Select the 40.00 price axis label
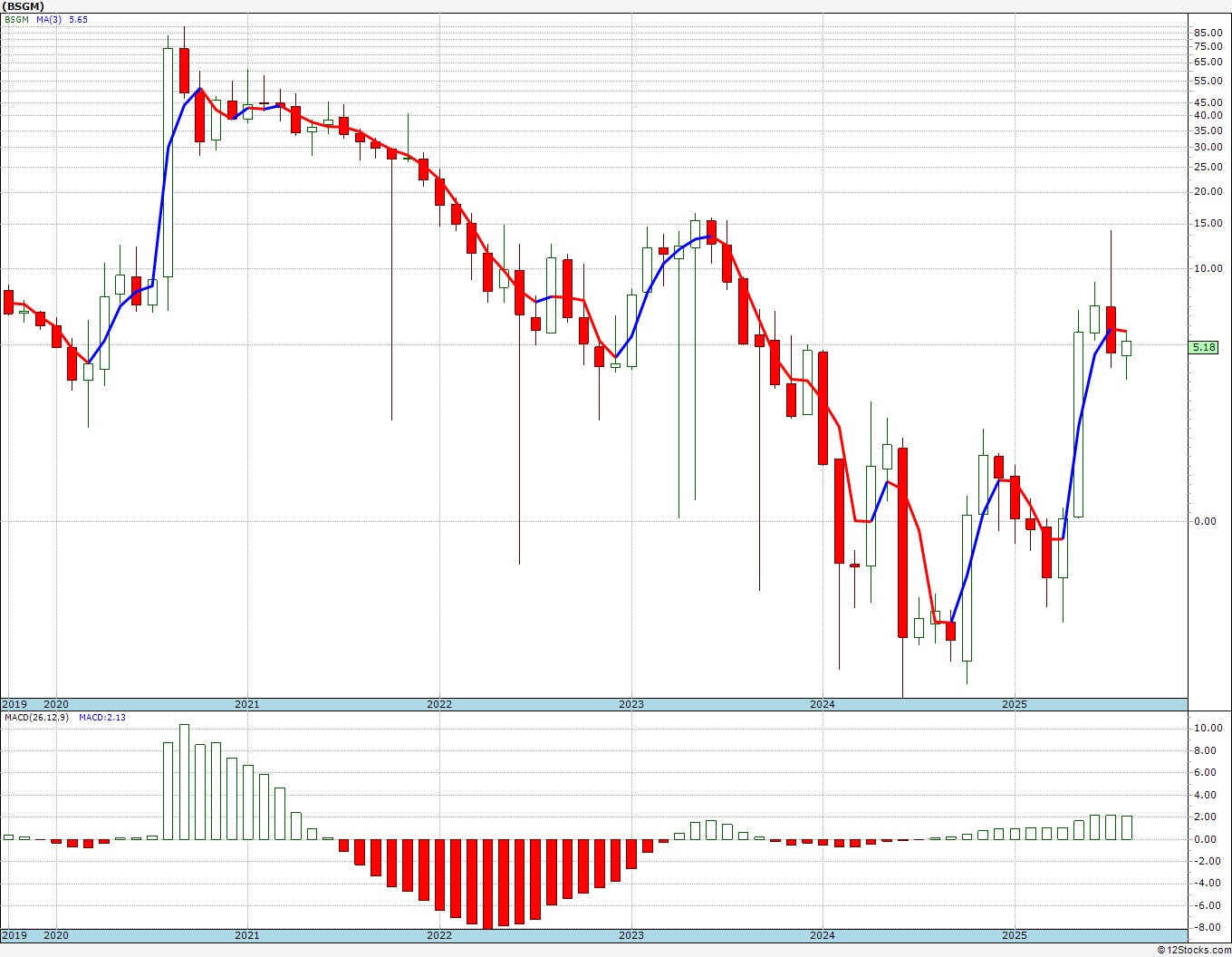Image resolution: width=1232 pixels, height=957 pixels. coord(1208,115)
